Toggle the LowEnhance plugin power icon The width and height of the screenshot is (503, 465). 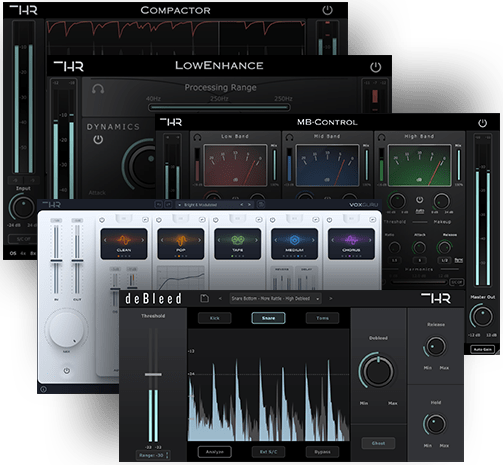[375, 67]
